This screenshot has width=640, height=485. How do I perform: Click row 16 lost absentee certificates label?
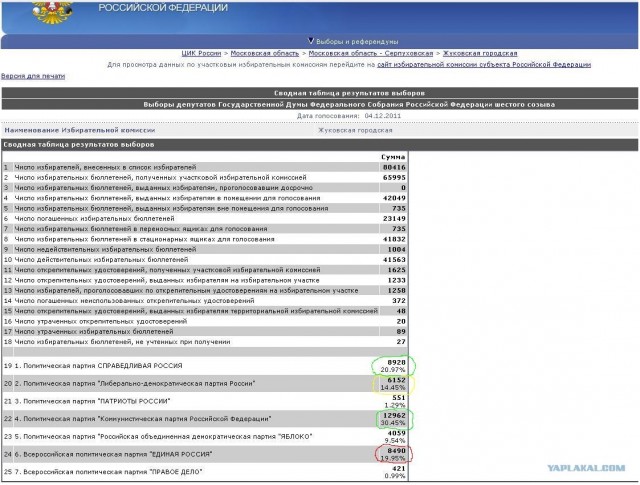click(100, 321)
